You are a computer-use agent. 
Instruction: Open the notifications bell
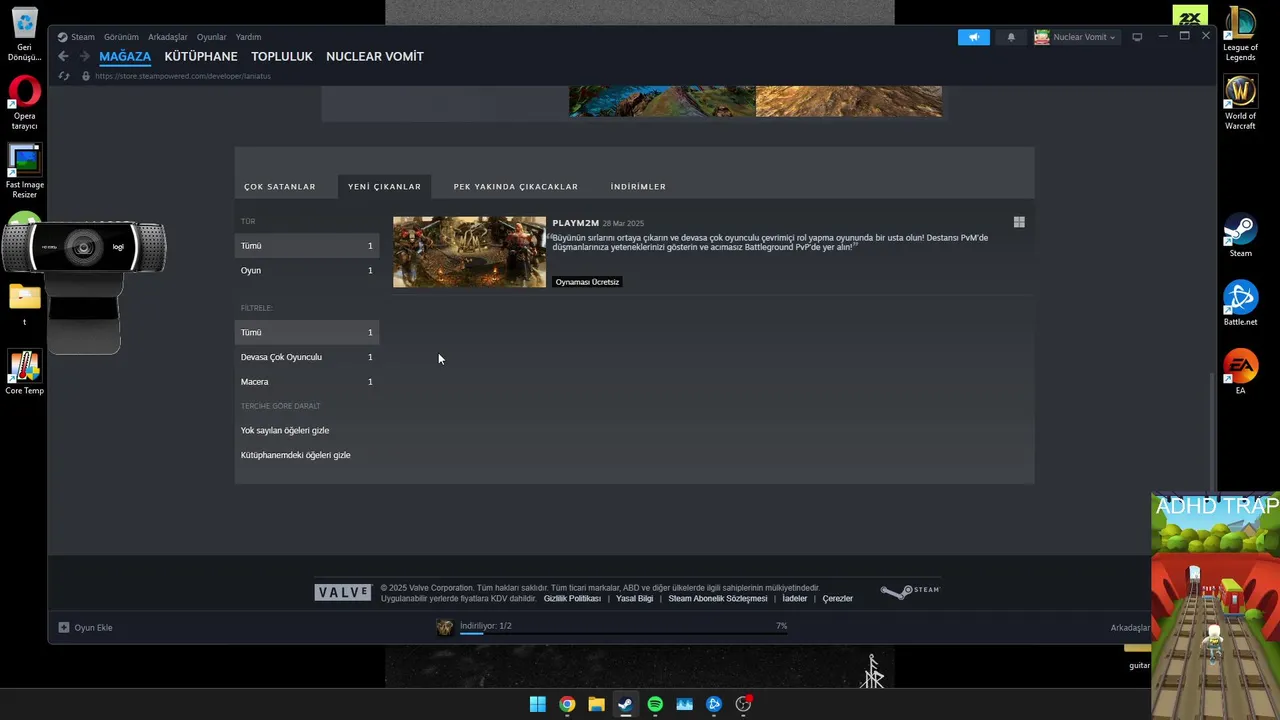point(1011,37)
